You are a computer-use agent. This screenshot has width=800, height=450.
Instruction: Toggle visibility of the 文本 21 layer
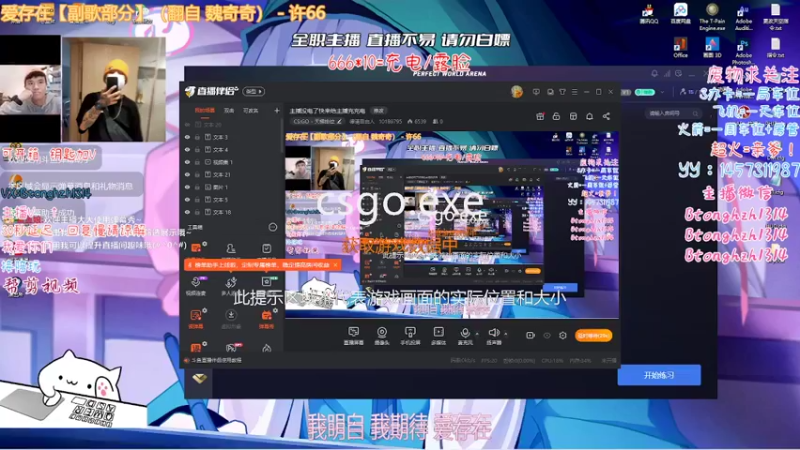point(187,174)
